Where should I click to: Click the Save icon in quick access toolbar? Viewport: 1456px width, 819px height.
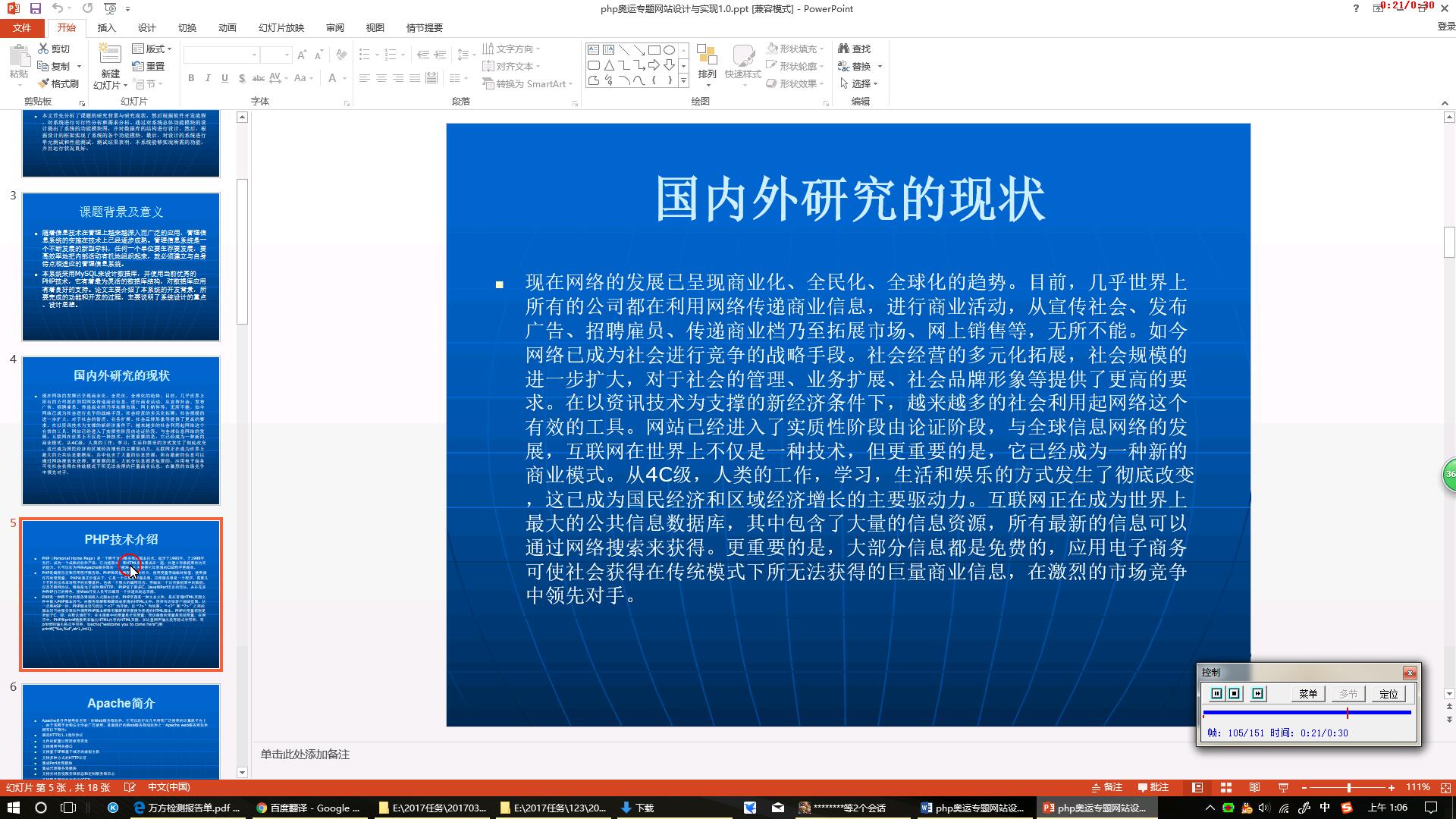35,8
